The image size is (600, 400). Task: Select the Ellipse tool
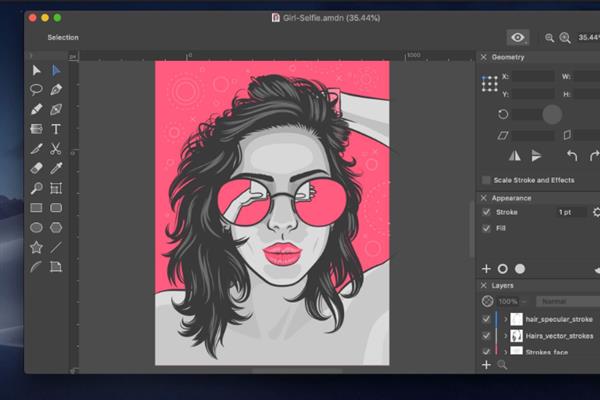[36, 228]
